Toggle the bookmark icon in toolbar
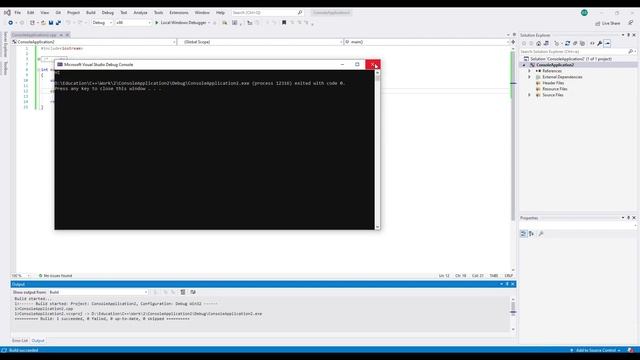The height and width of the screenshot is (360, 640). pyautogui.click(x=284, y=23)
